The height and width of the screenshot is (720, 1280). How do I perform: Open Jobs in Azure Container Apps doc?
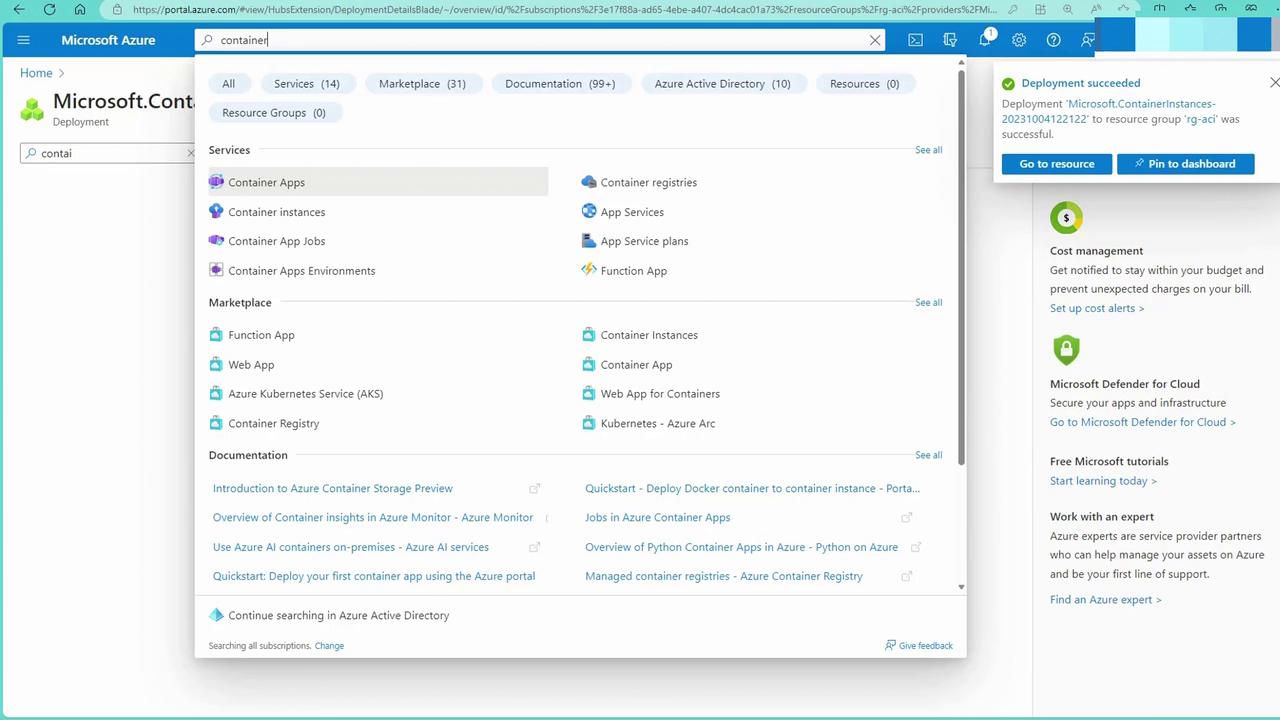tap(658, 517)
